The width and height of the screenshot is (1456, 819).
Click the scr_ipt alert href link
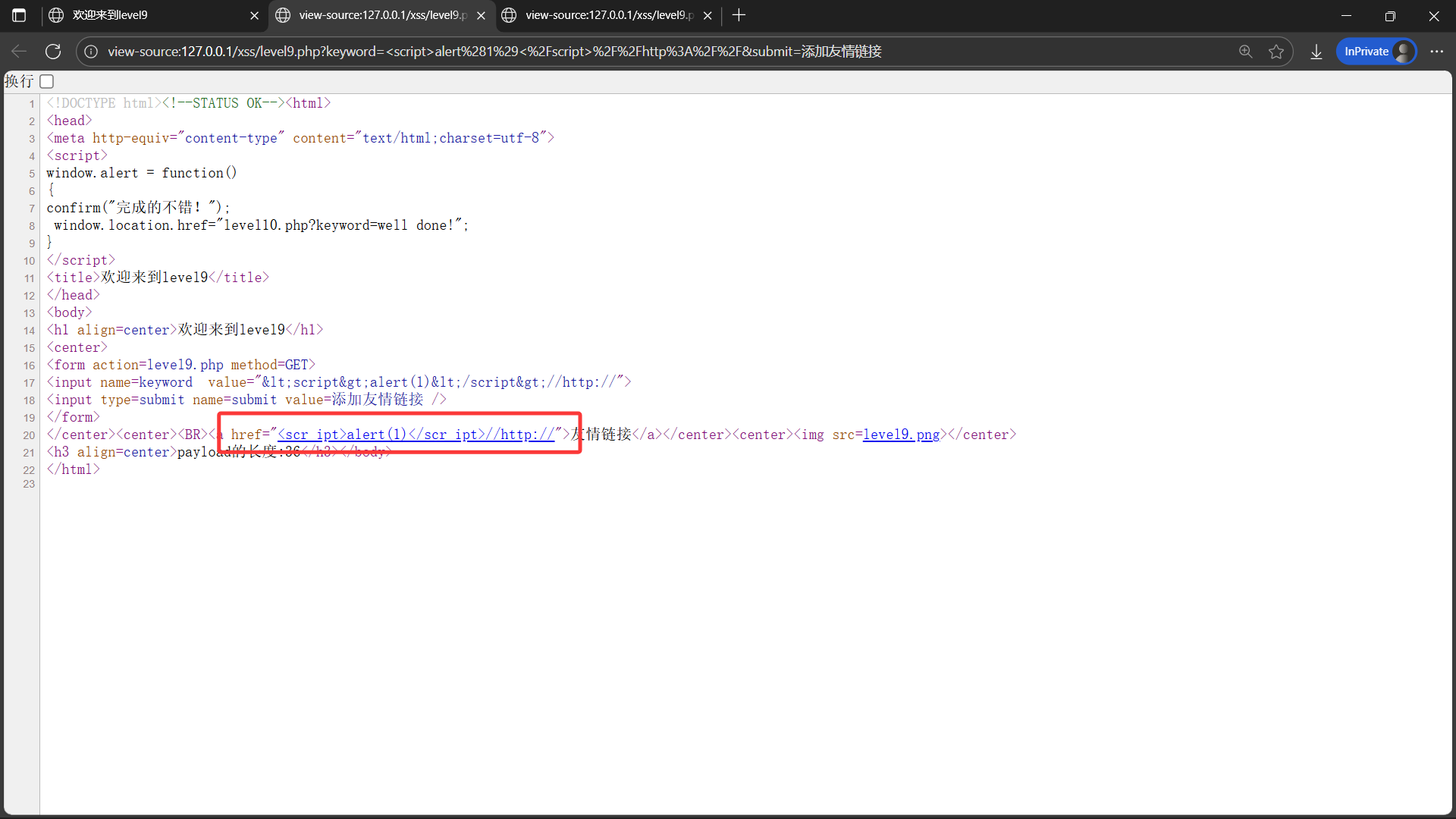tap(416, 435)
